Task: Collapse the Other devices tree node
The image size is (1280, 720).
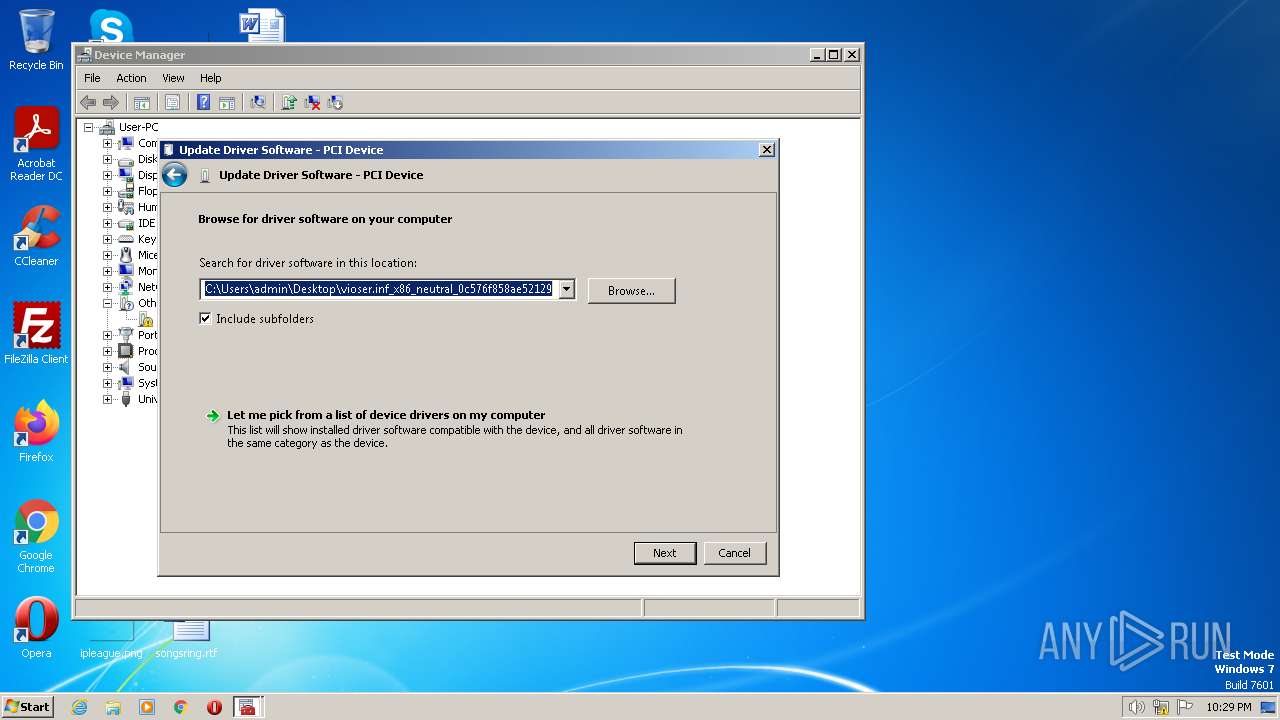Action: click(x=107, y=303)
